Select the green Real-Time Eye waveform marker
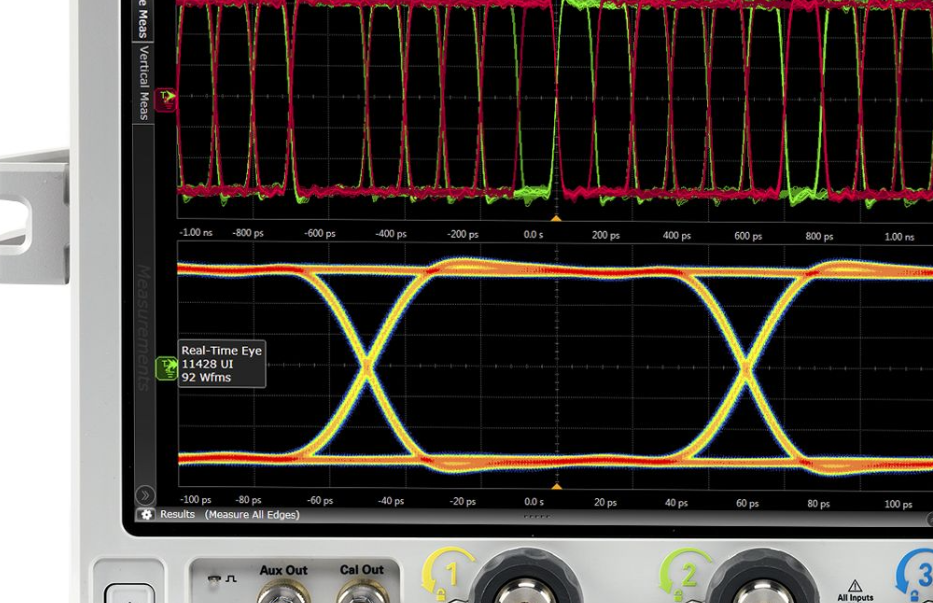 167,368
